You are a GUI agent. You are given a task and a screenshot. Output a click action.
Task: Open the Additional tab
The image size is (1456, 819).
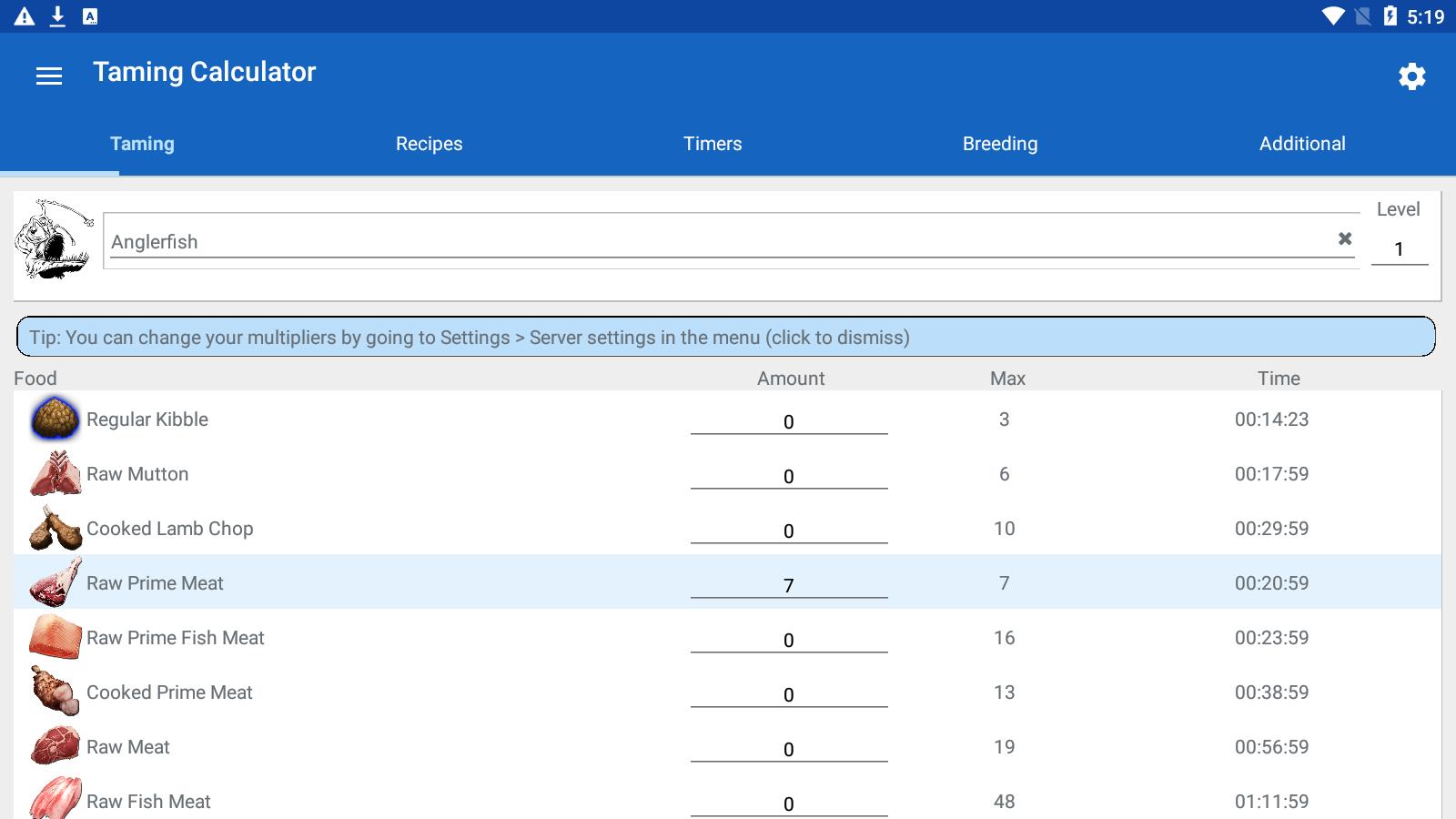click(1301, 144)
